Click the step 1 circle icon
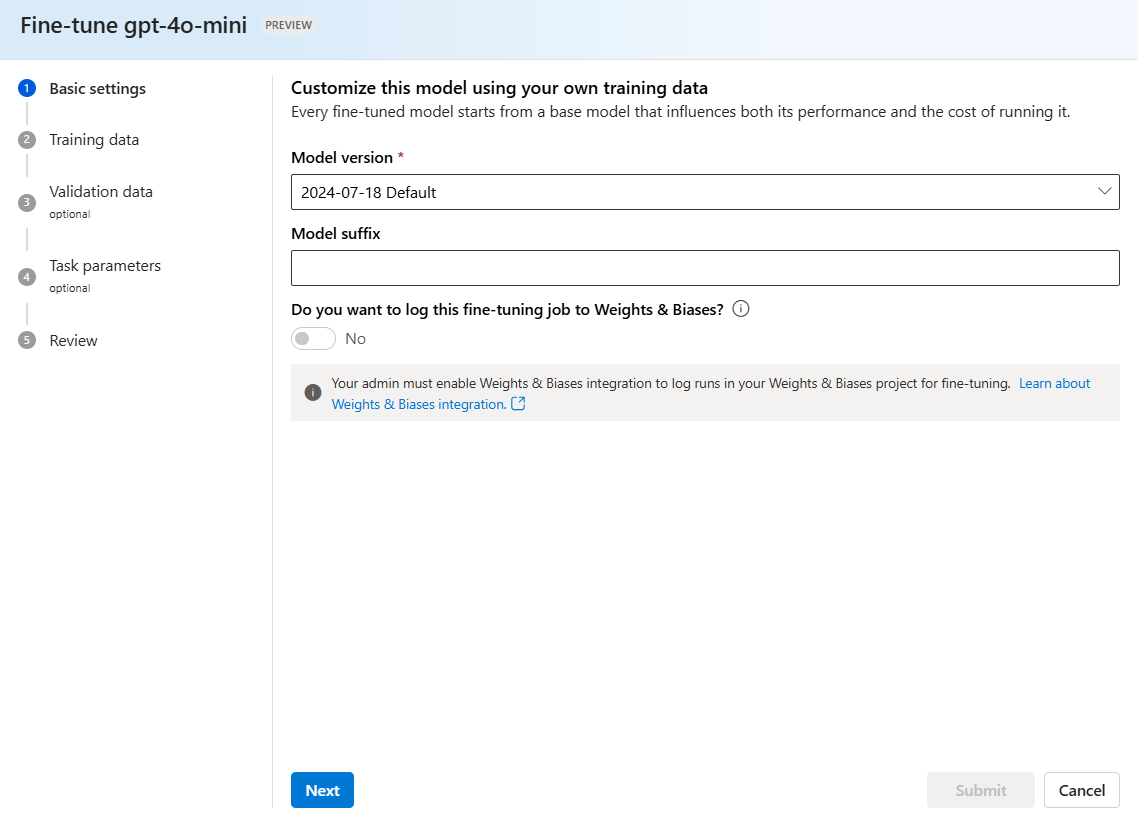The width and height of the screenshot is (1138, 820). pyautogui.click(x=27, y=89)
